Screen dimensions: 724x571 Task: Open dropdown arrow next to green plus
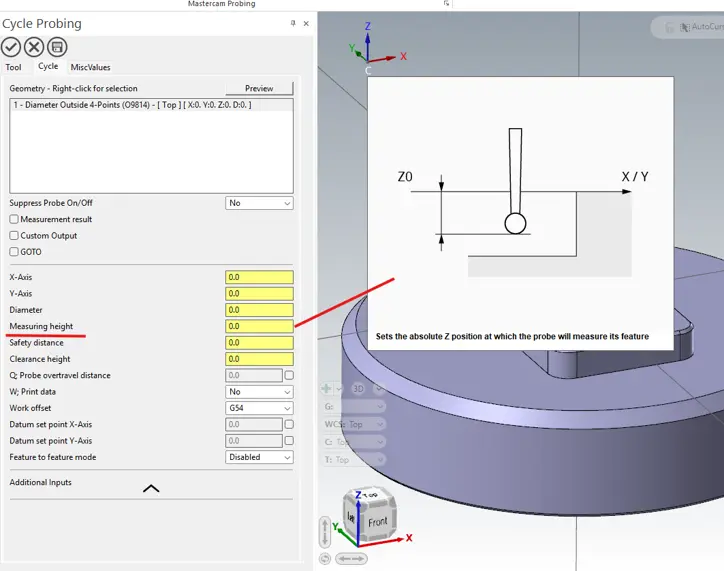click(x=339, y=389)
